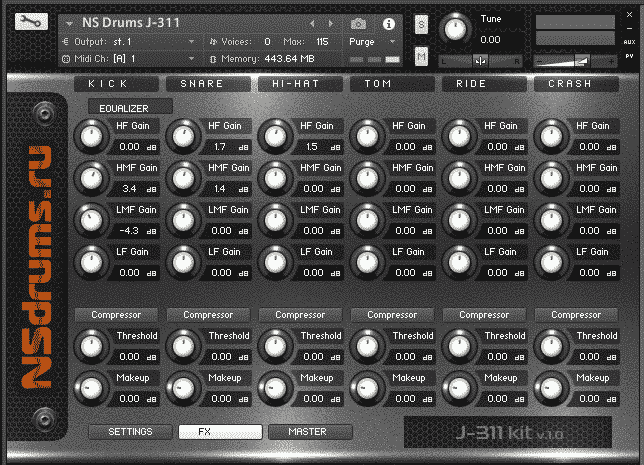Toggle the Crash Compressor
The image size is (644, 465).
click(576, 315)
